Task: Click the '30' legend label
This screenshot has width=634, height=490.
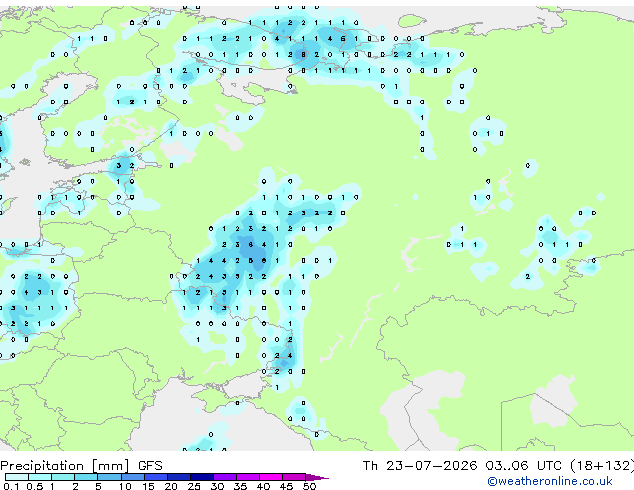Action: (x=217, y=486)
